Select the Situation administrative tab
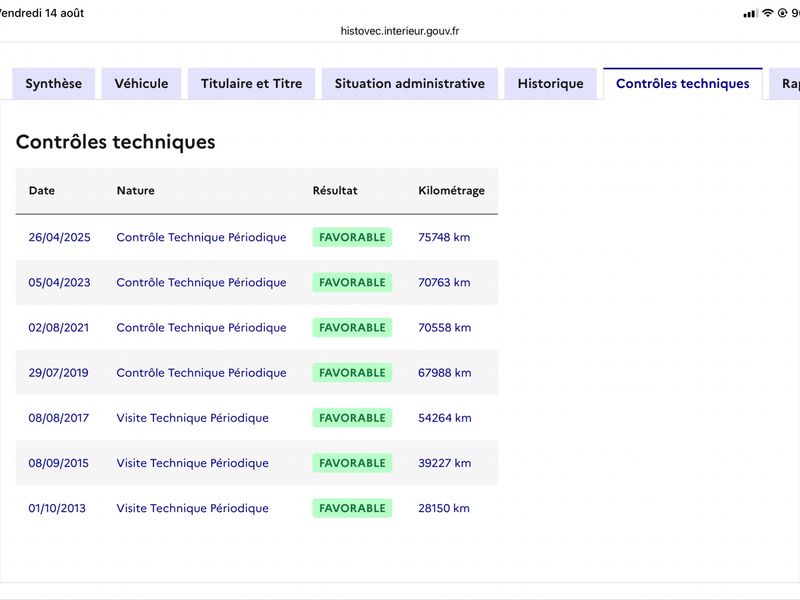The image size is (800, 600). pos(410,84)
